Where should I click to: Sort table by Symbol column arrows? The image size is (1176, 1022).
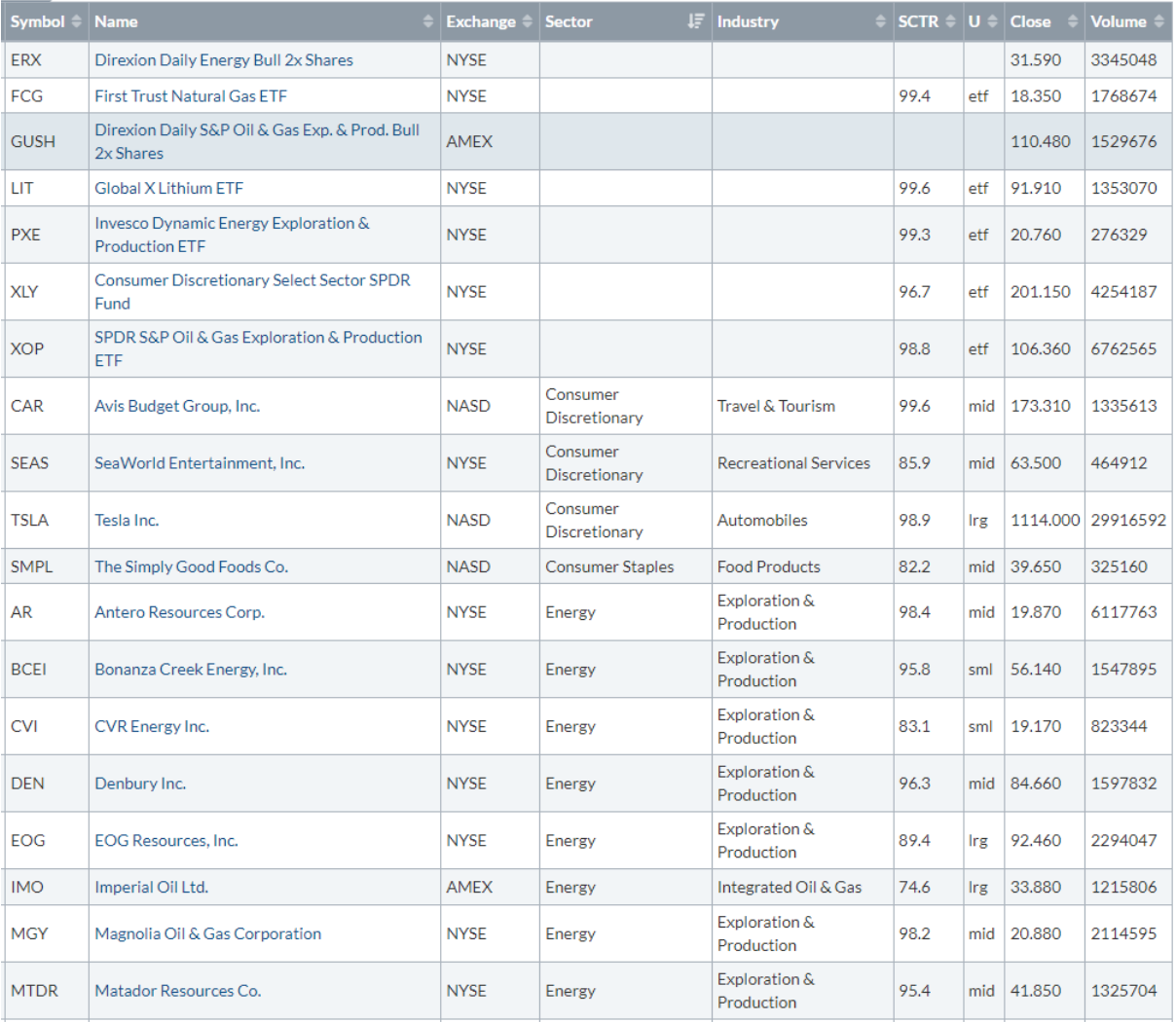pos(77,21)
